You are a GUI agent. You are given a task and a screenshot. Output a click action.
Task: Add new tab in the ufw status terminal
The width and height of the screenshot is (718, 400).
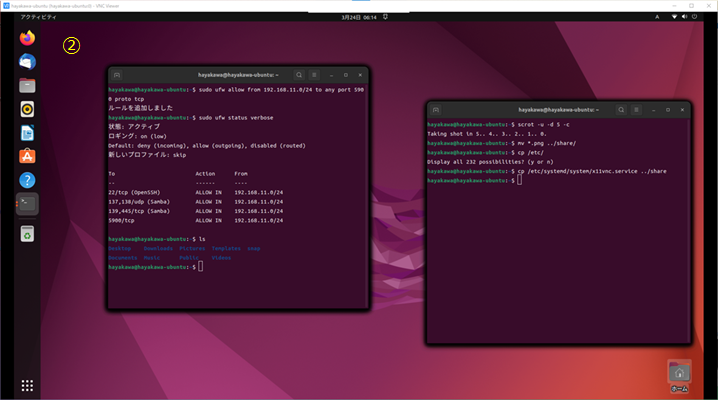pyautogui.click(x=117, y=75)
